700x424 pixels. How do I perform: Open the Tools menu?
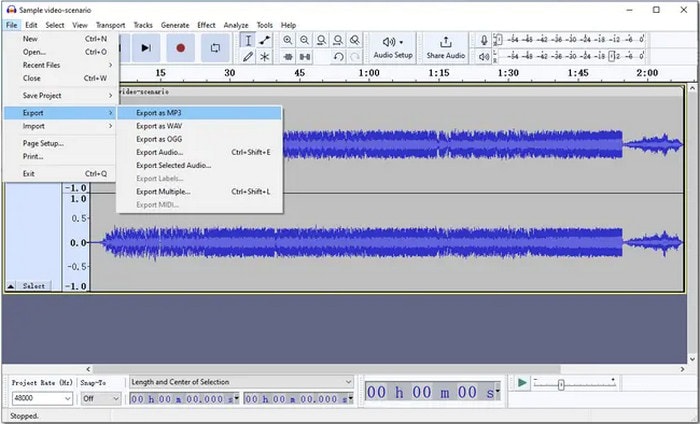pos(264,25)
